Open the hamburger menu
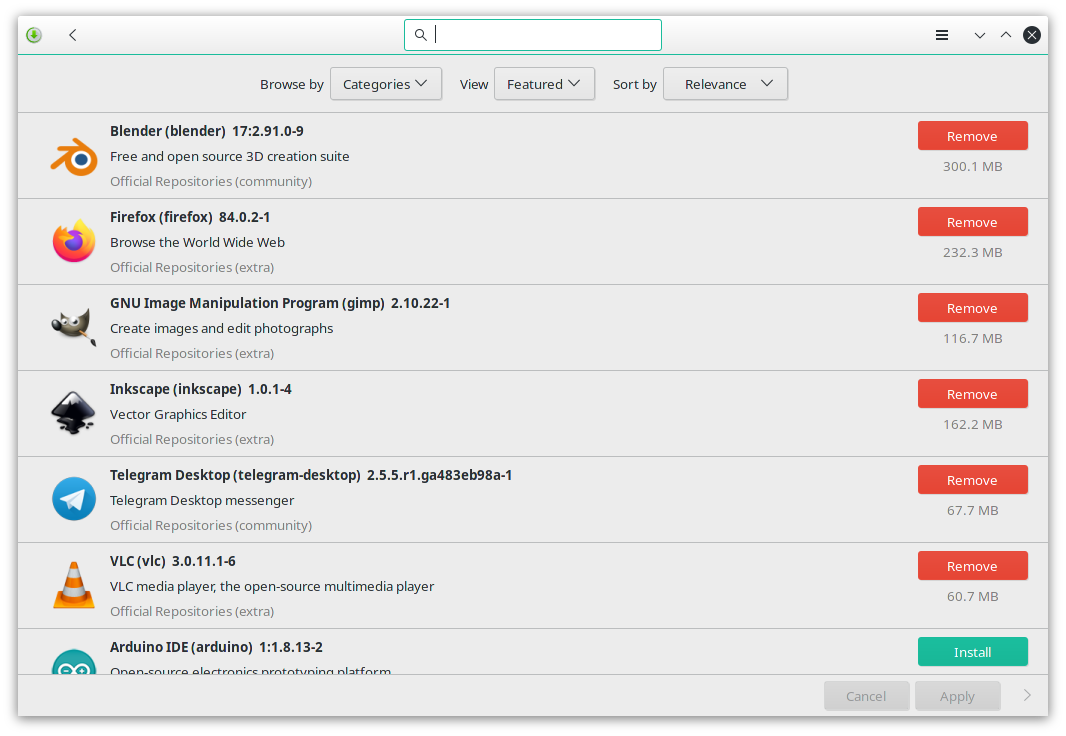This screenshot has height=736, width=1066. coord(942,35)
